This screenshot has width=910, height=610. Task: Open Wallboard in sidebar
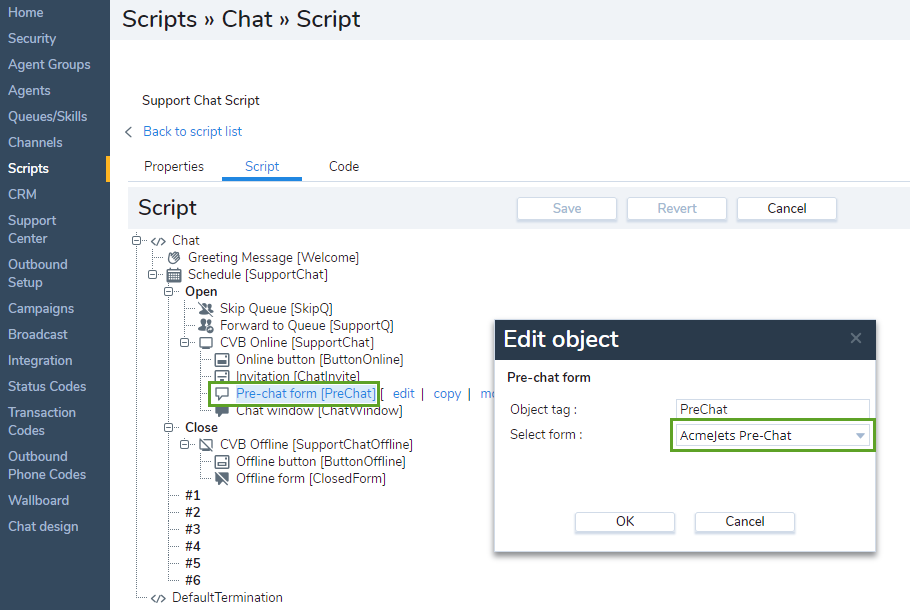click(x=38, y=500)
